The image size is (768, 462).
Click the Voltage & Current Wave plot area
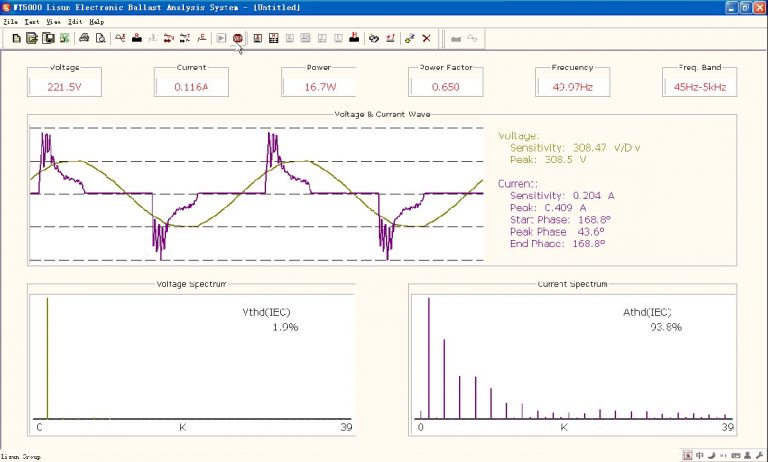[257, 194]
